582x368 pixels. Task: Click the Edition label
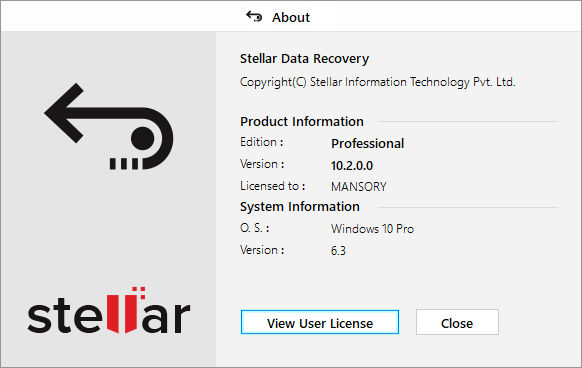[x=262, y=142]
